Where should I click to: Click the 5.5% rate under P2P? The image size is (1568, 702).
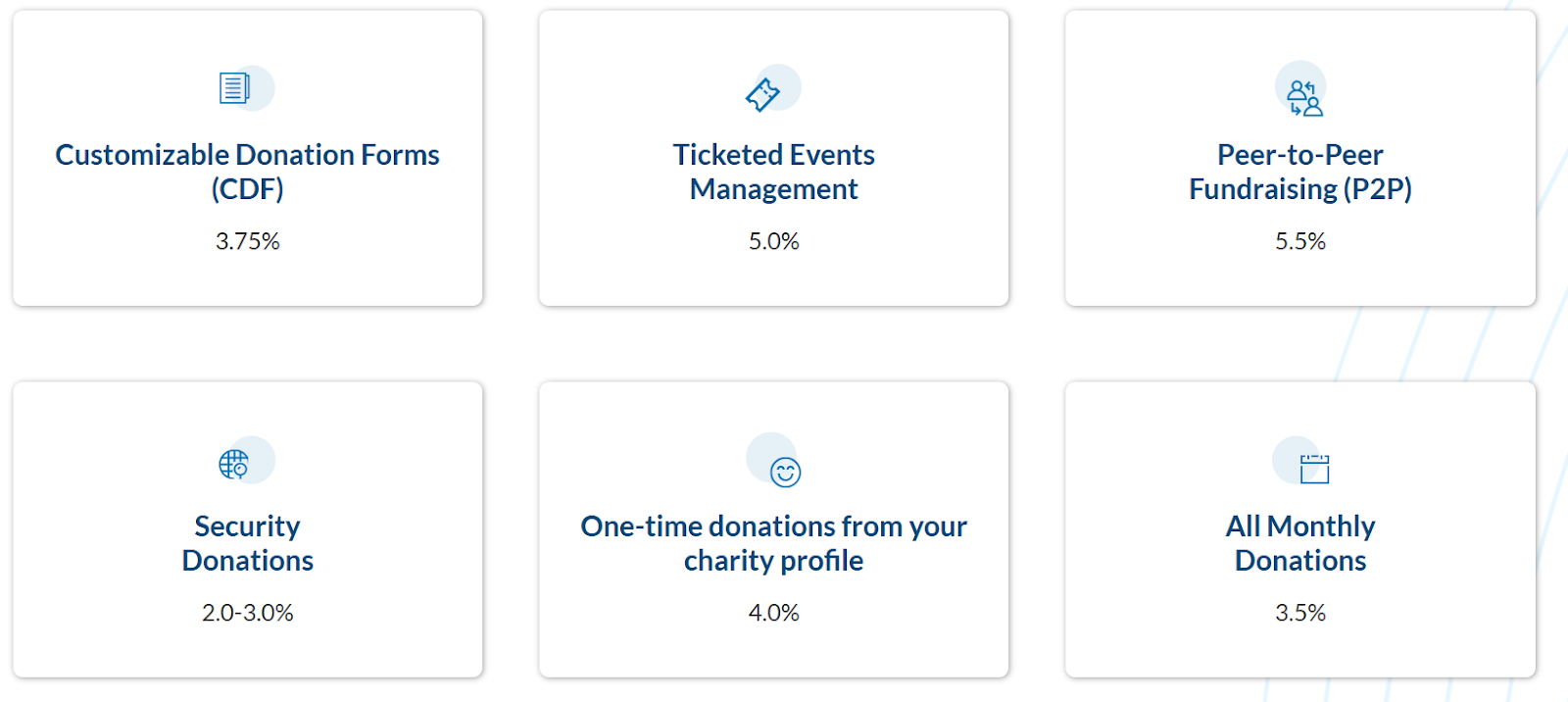point(1299,241)
